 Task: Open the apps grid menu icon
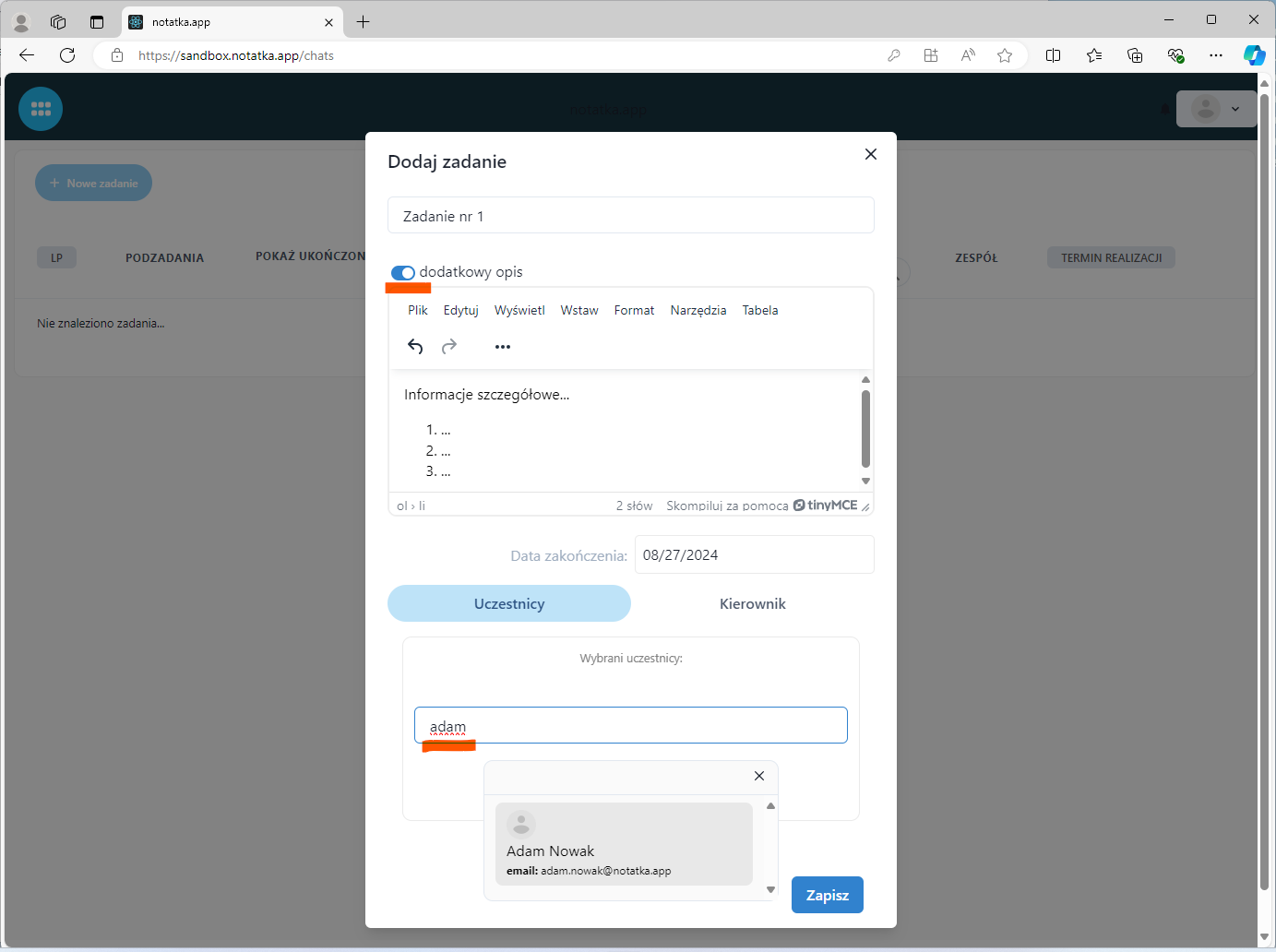41,109
